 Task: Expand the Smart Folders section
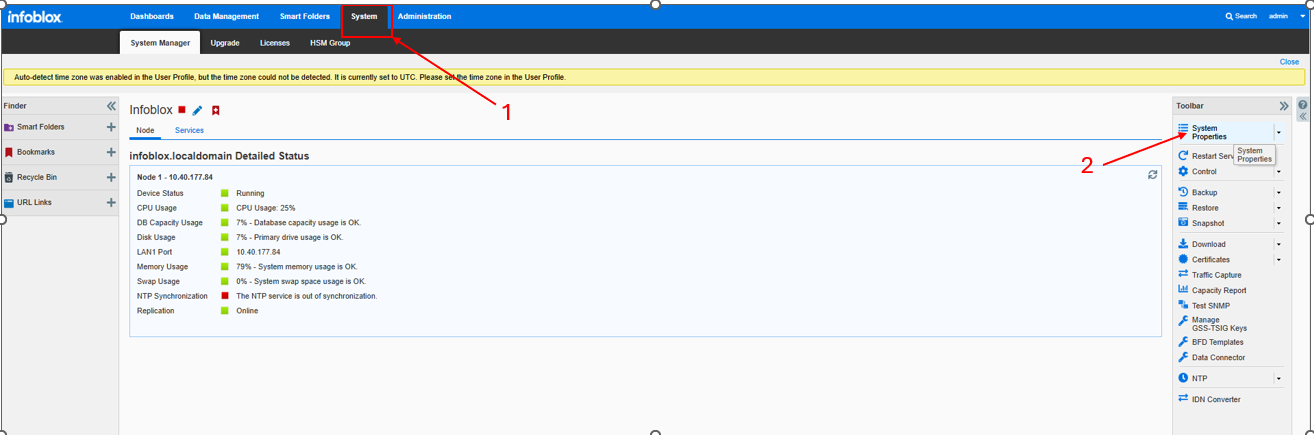pyautogui.click(x=111, y=127)
